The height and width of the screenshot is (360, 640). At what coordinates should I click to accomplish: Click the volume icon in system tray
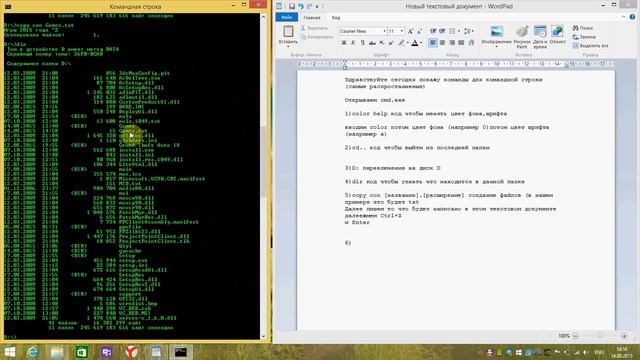pyautogui.click(x=586, y=352)
